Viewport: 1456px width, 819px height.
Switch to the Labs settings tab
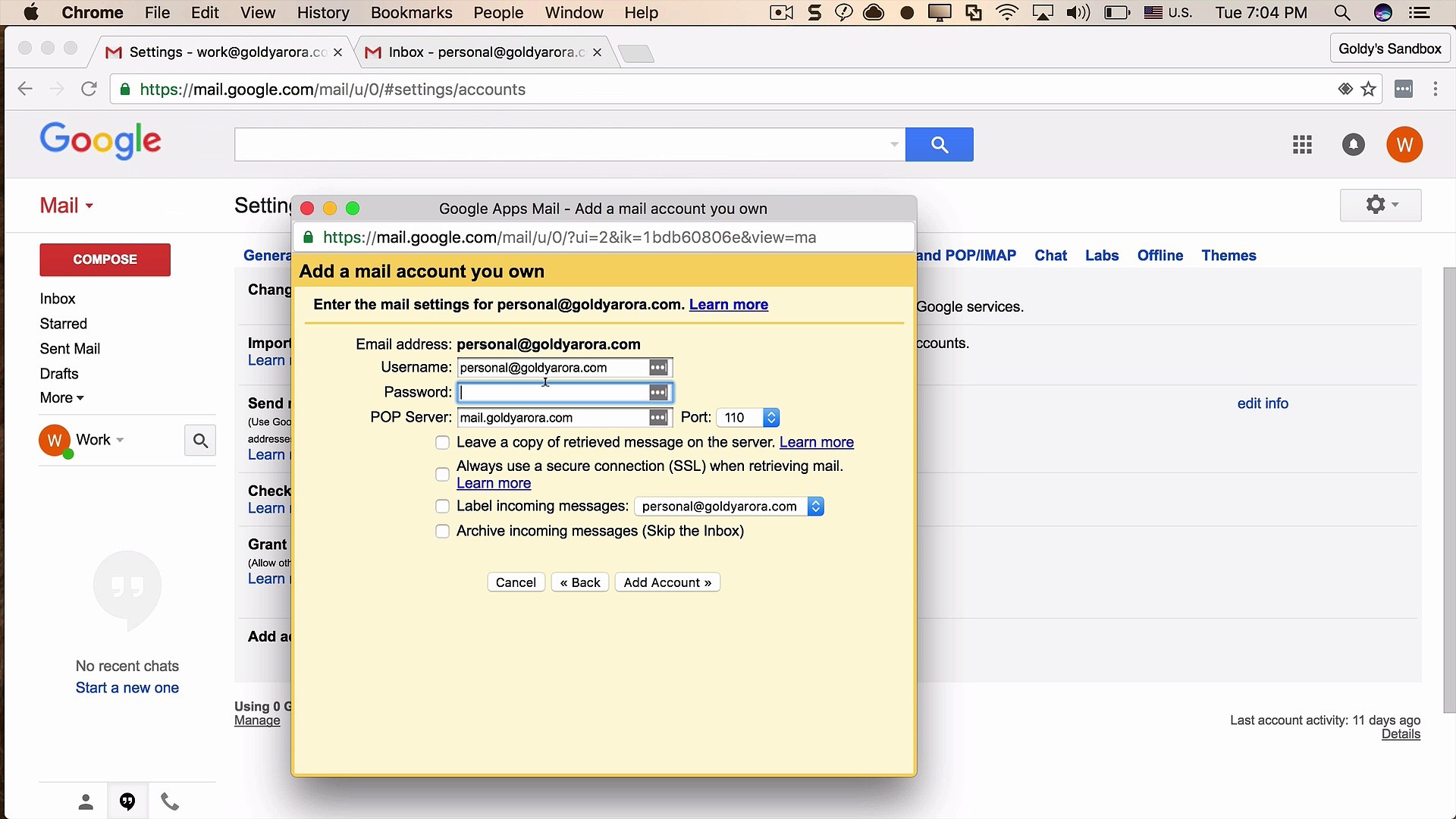tap(1102, 256)
